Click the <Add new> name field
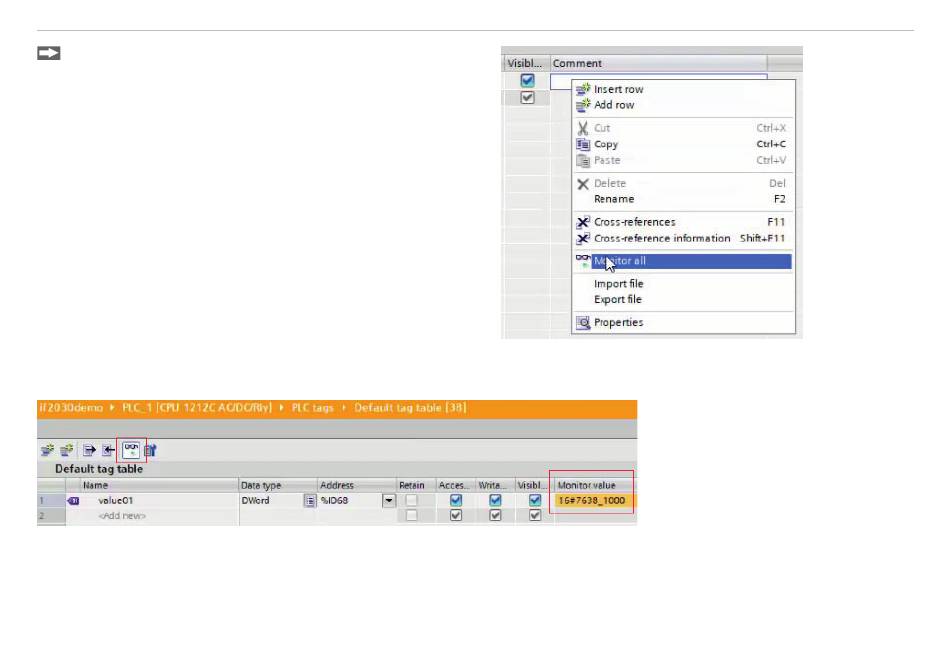The width and height of the screenshot is (950, 665). click(x=122, y=516)
